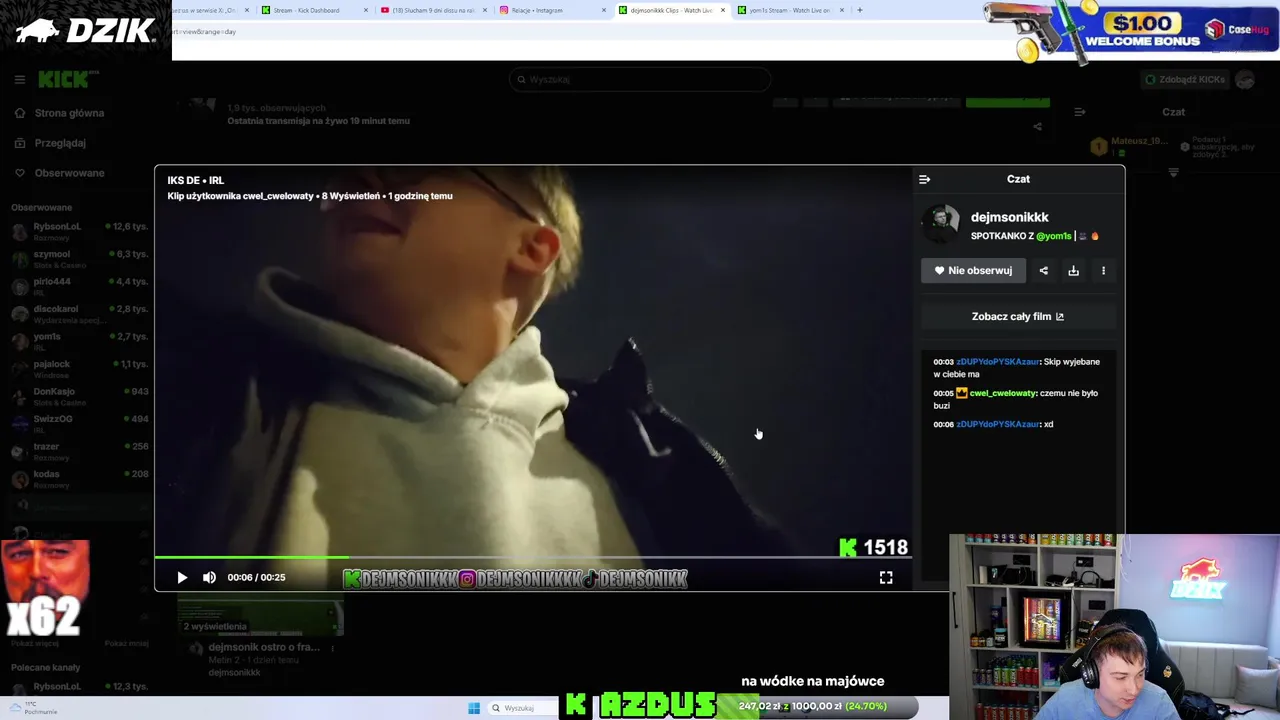Screen dimensions: 1280x720
Task: Switch to Słucham 9 dni dissu YouTube tab
Action: (432, 10)
